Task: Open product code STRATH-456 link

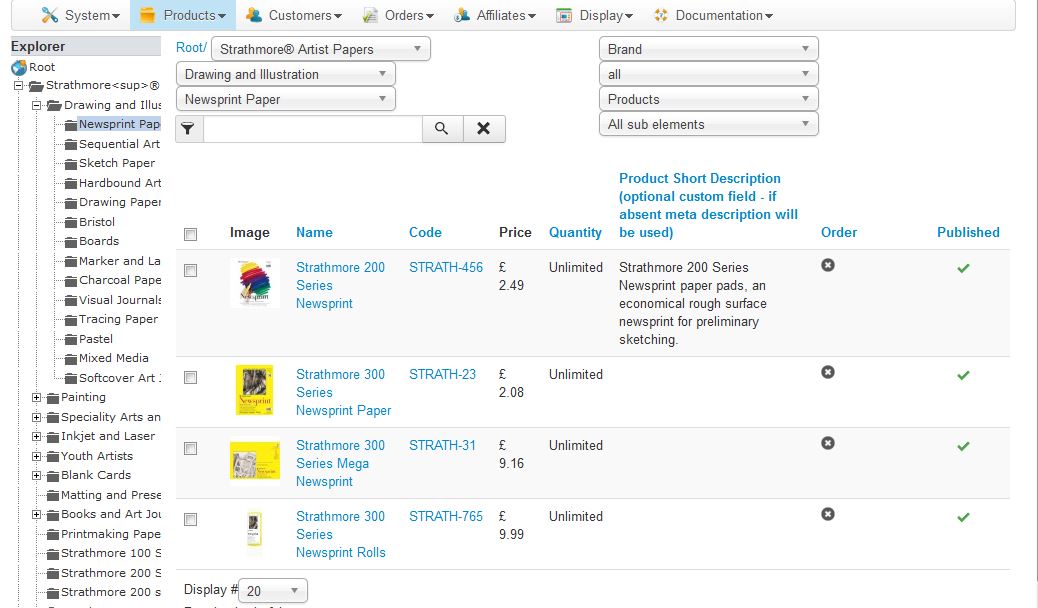Action: 446,268
